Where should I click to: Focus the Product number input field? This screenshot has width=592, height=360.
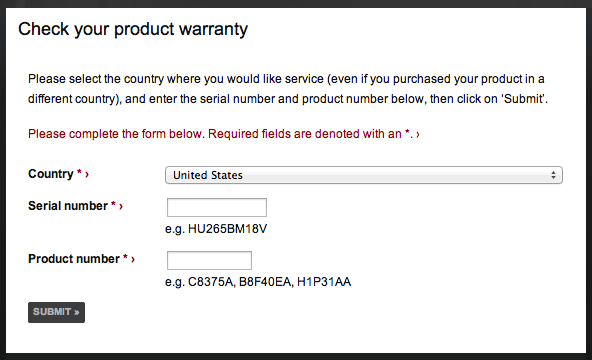(x=209, y=260)
